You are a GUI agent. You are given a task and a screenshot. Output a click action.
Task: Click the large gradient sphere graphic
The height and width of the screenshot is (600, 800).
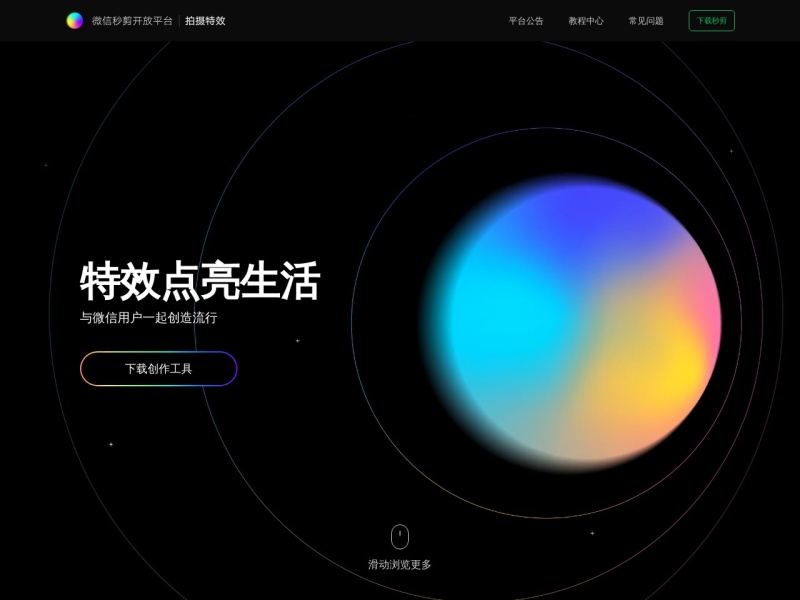tap(571, 321)
